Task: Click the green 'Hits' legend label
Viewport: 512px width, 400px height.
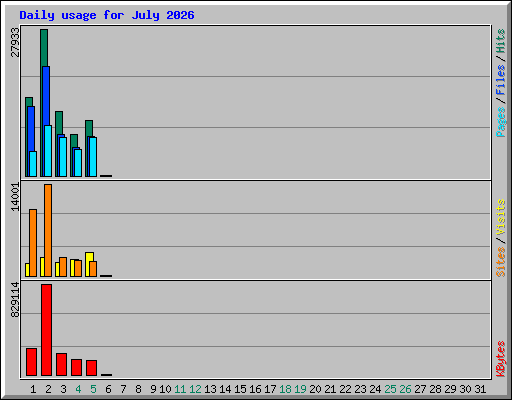Action: coord(501,41)
